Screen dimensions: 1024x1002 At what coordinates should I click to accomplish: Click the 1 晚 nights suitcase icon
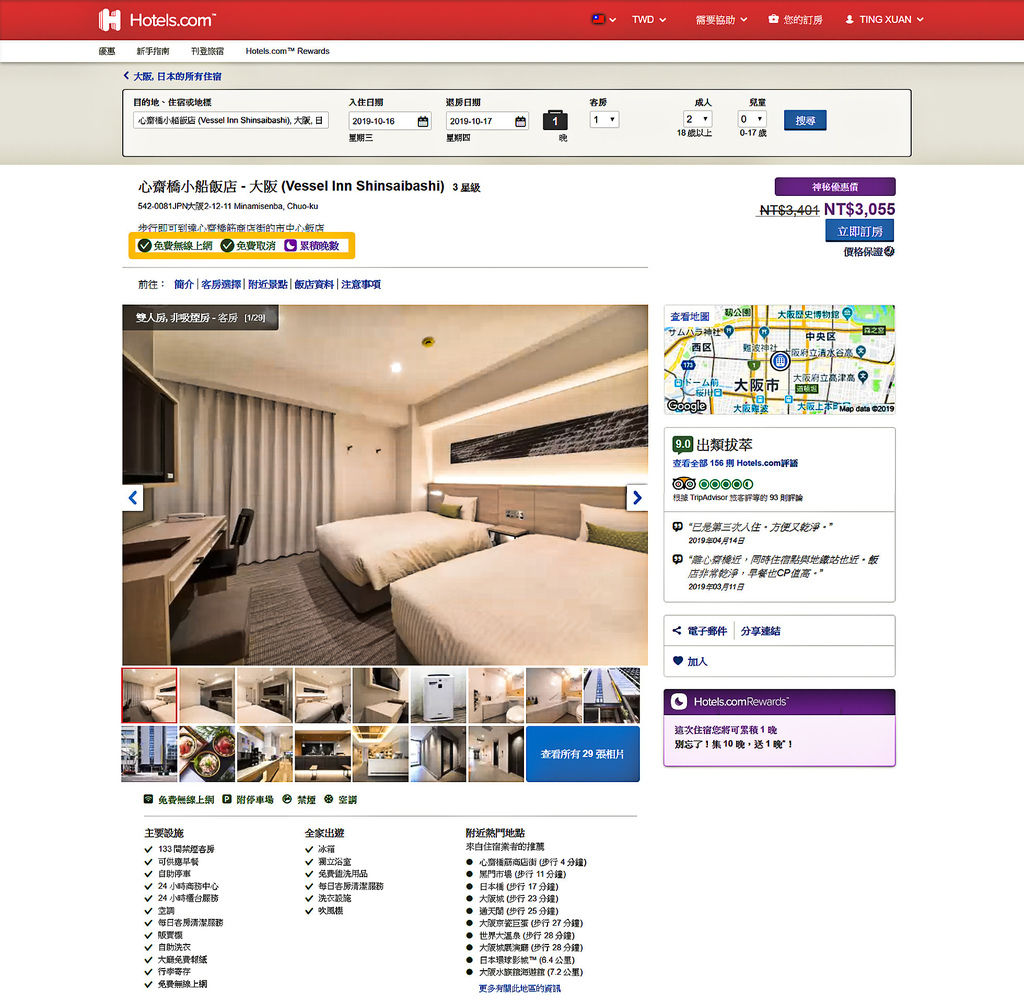pyautogui.click(x=555, y=120)
